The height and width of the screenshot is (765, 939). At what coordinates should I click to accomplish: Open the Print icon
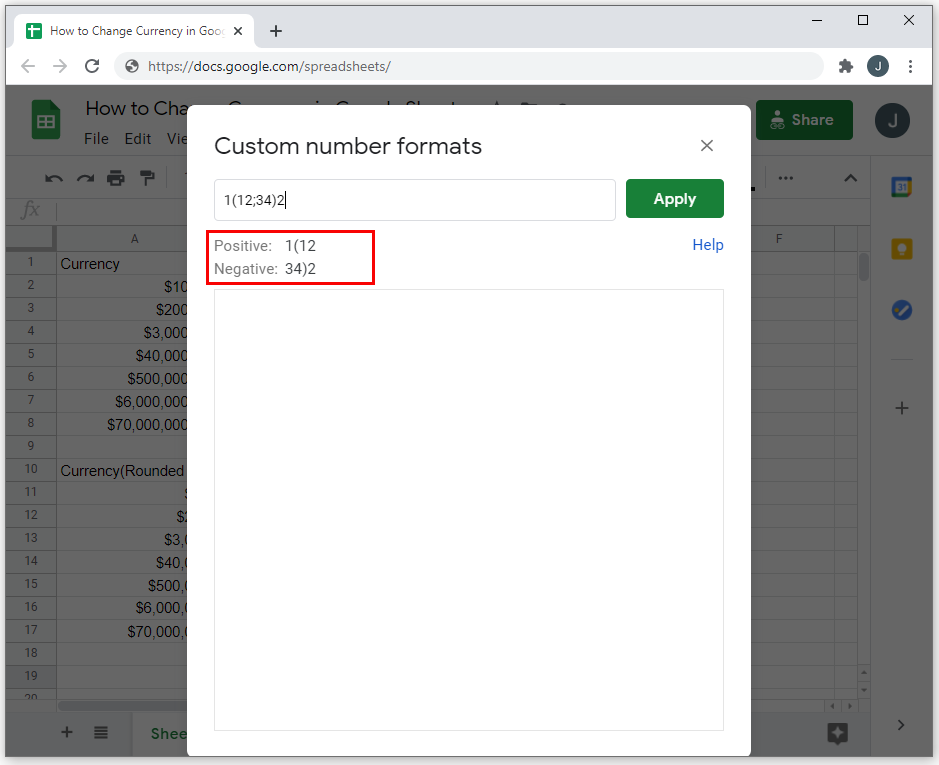click(x=116, y=176)
